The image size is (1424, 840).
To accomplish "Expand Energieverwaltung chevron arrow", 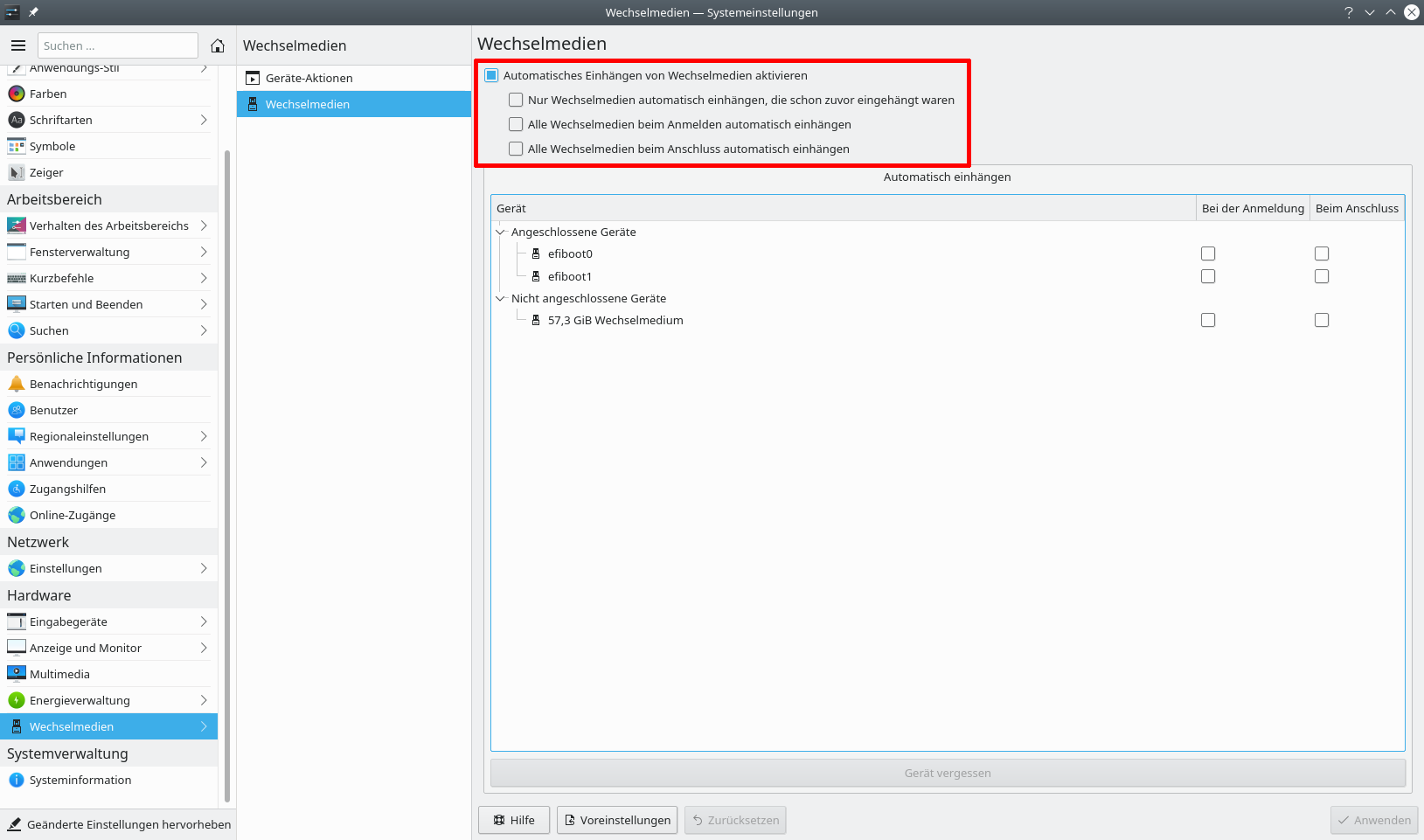I will pos(203,700).
